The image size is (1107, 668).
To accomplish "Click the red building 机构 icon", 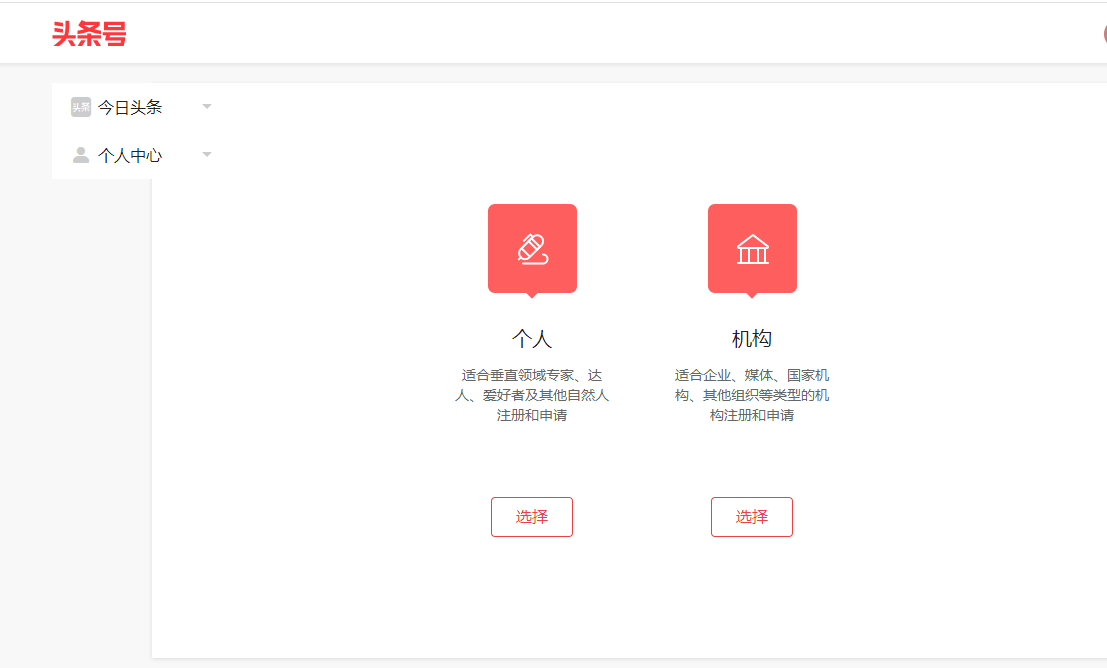I will 753,250.
